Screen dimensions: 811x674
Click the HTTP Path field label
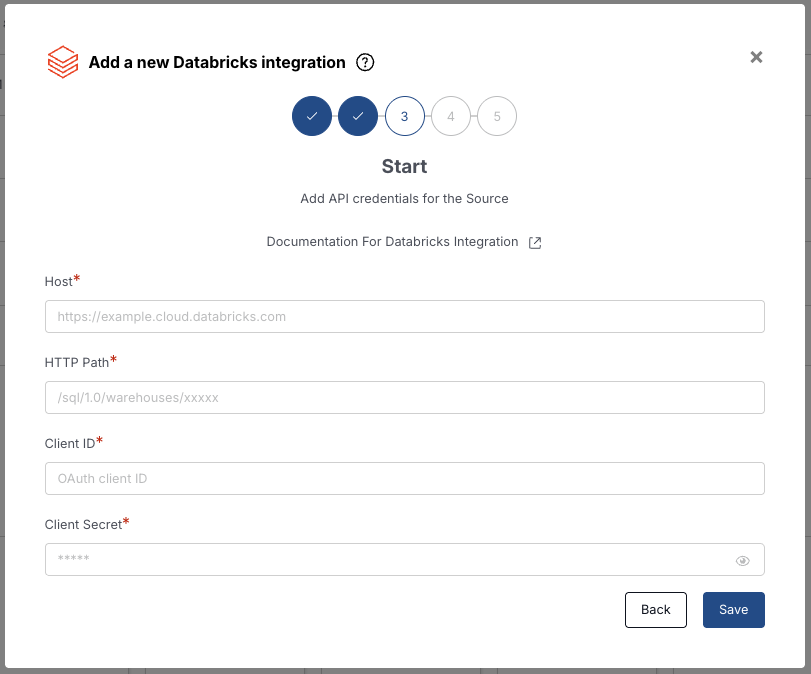77,363
